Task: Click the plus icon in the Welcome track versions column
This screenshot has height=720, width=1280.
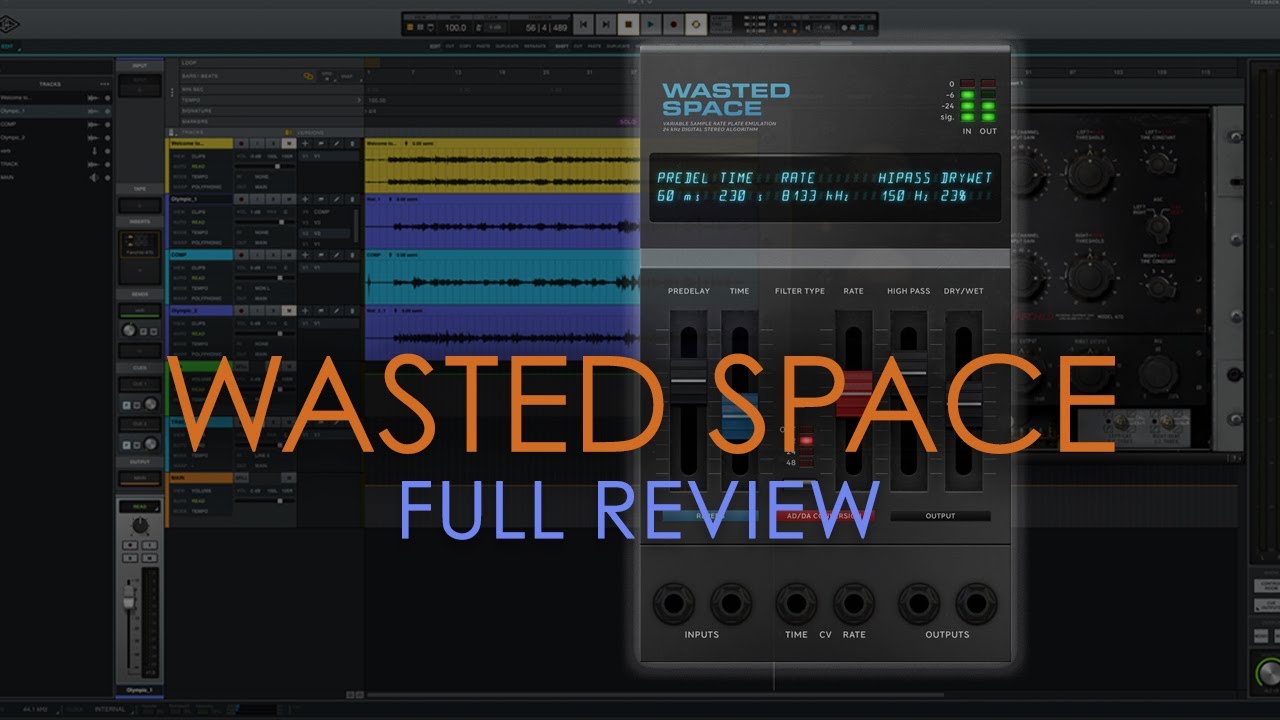Action: coord(305,144)
